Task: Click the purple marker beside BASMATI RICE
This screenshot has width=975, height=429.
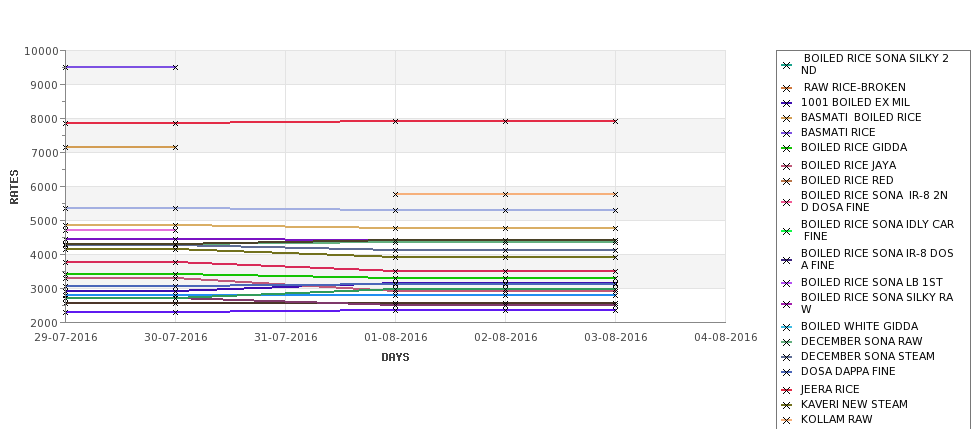Action: click(787, 133)
